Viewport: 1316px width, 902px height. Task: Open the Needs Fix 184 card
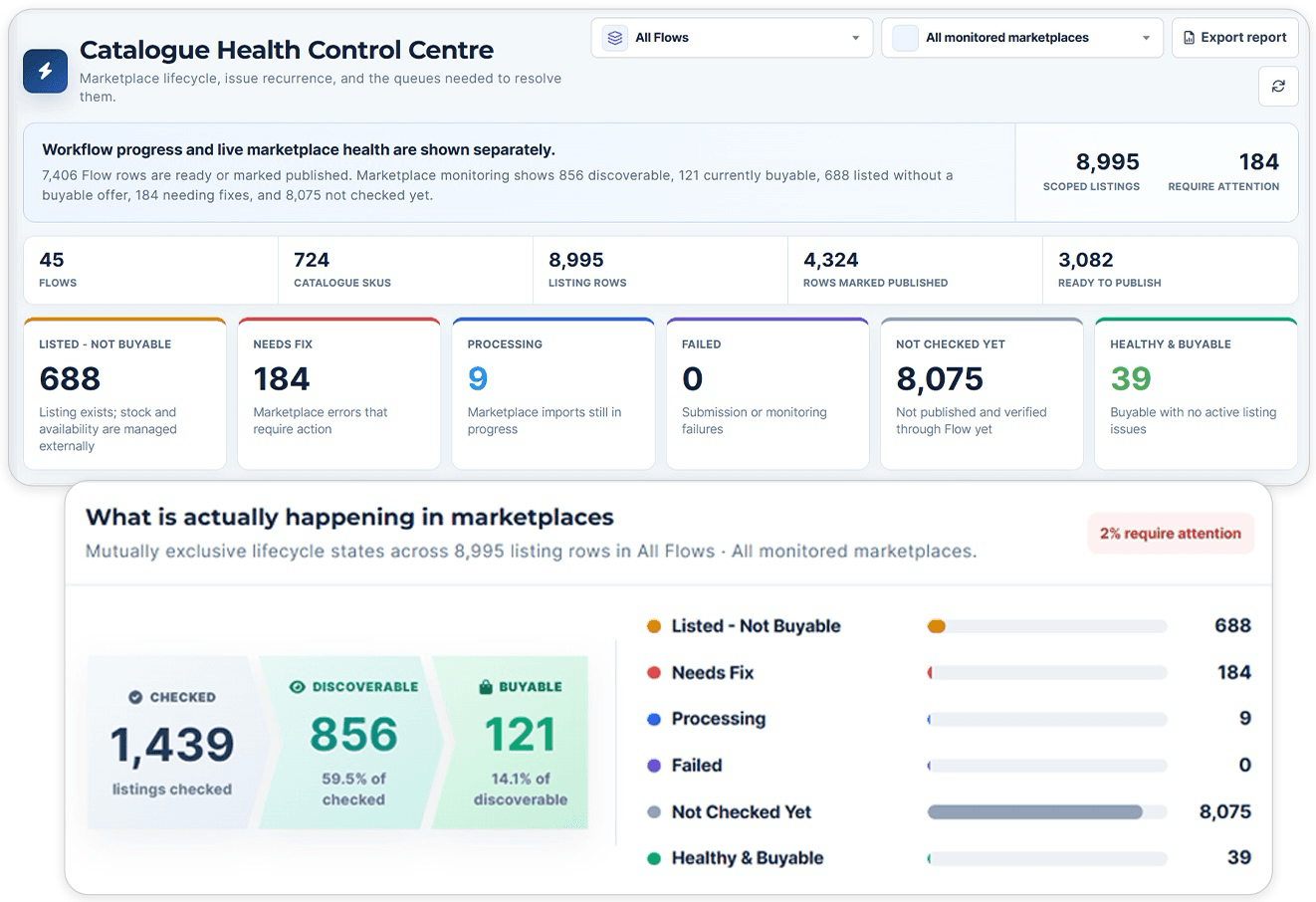(x=339, y=394)
